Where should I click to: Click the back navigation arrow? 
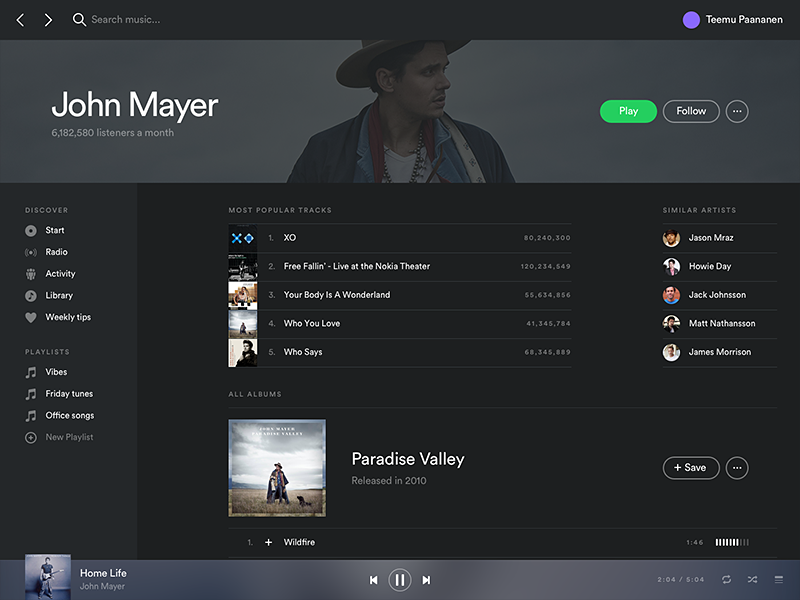(x=20, y=20)
